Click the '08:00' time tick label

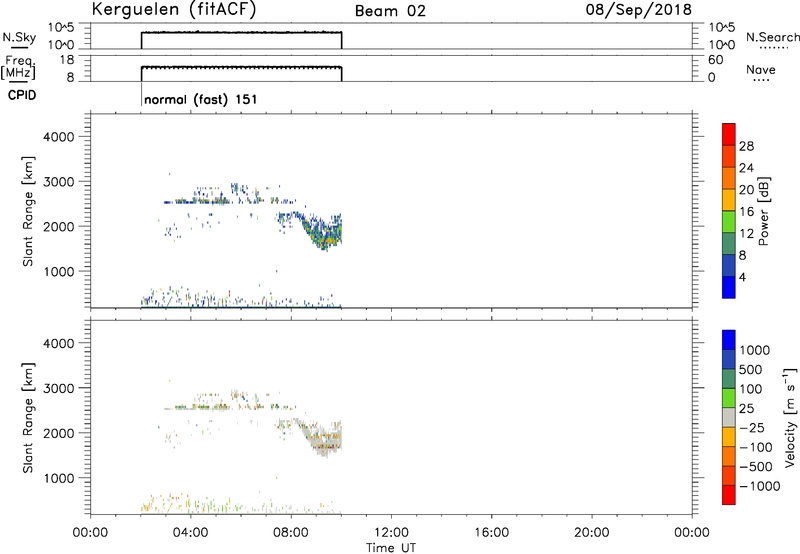coord(291,533)
